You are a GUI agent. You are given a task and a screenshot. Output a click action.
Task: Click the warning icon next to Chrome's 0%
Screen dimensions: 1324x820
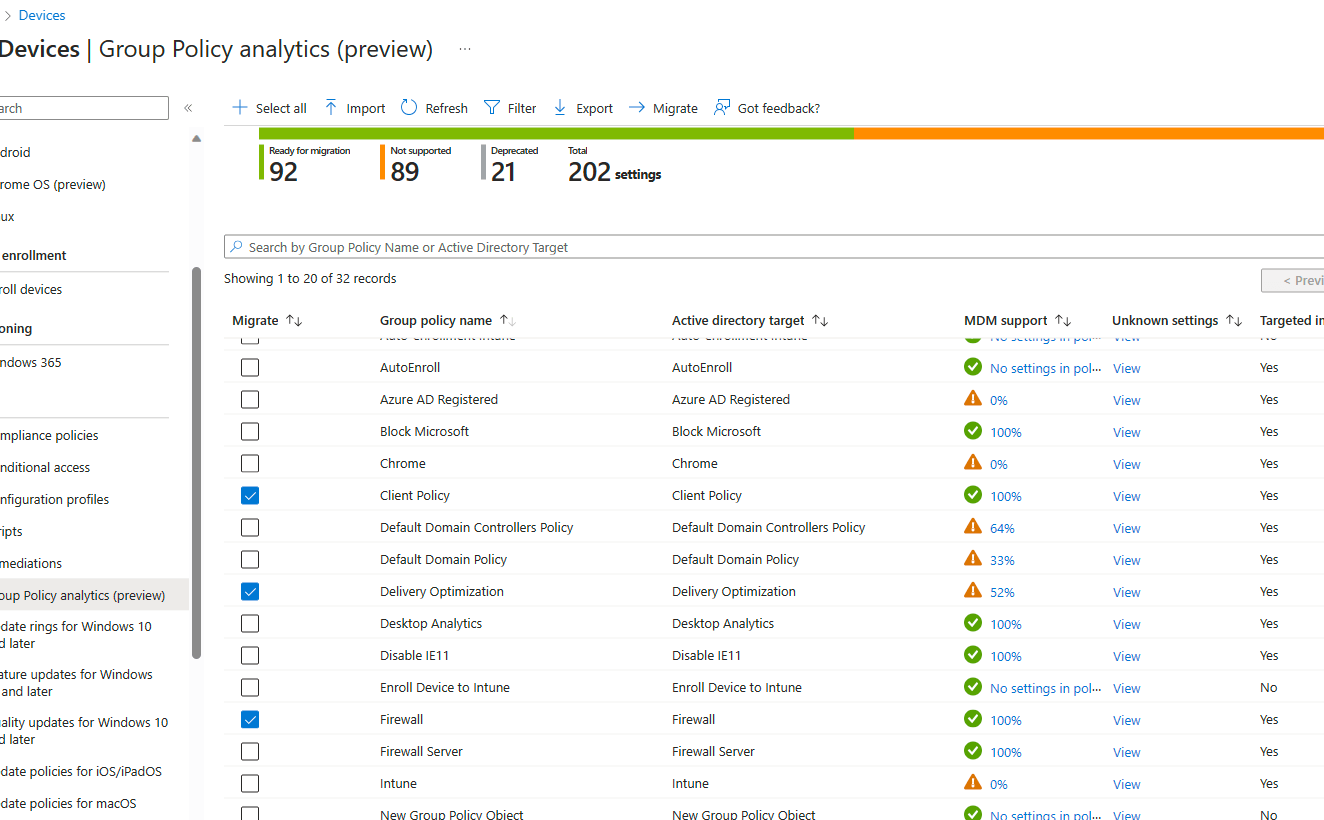coord(973,463)
